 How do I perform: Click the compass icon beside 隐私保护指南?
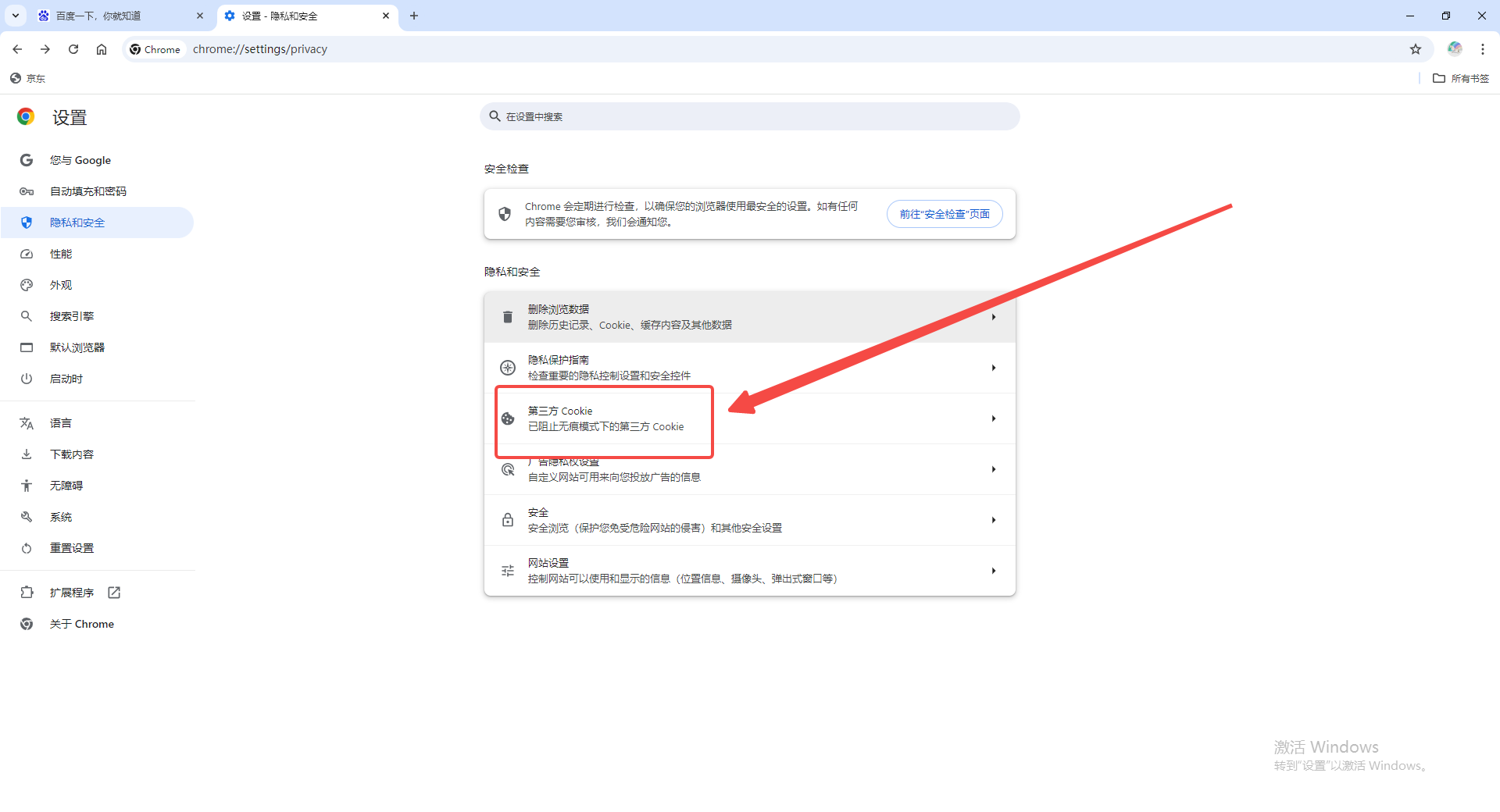(508, 368)
